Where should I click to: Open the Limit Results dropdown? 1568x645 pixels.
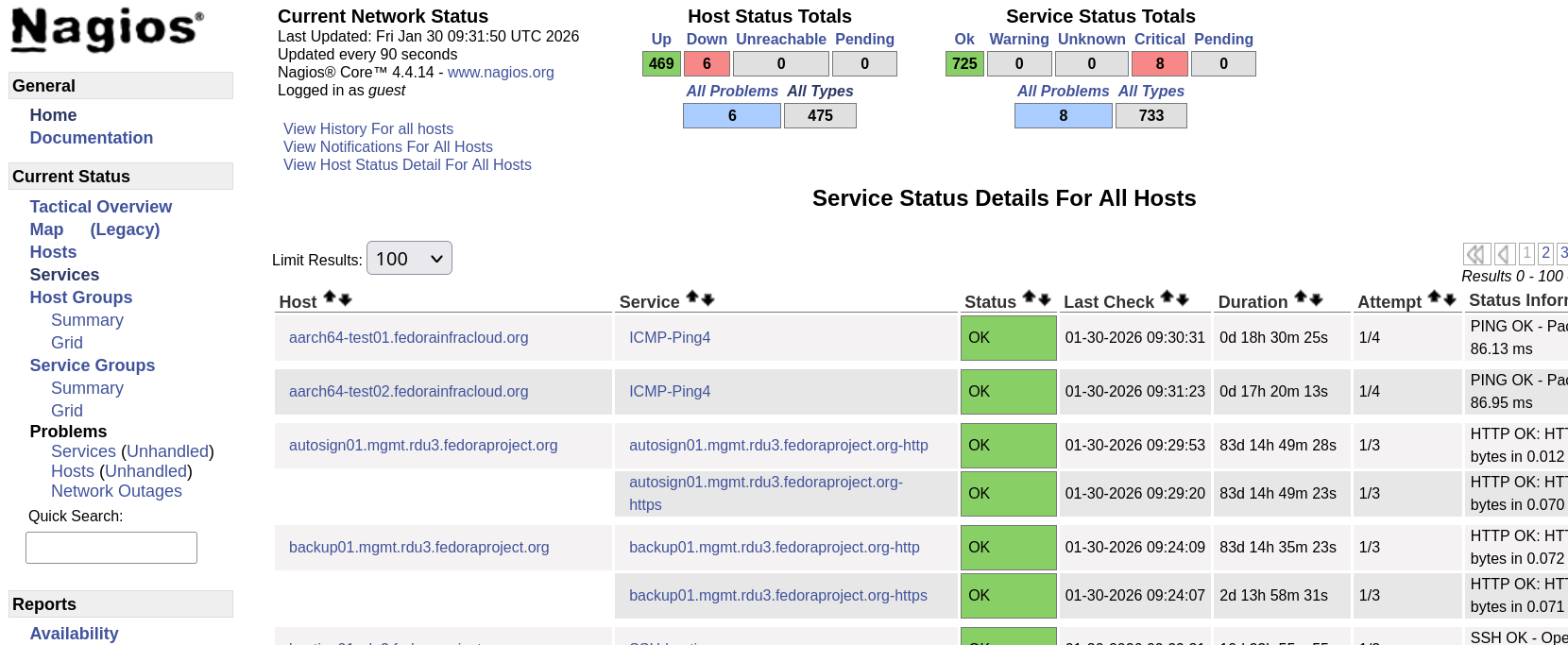click(409, 259)
